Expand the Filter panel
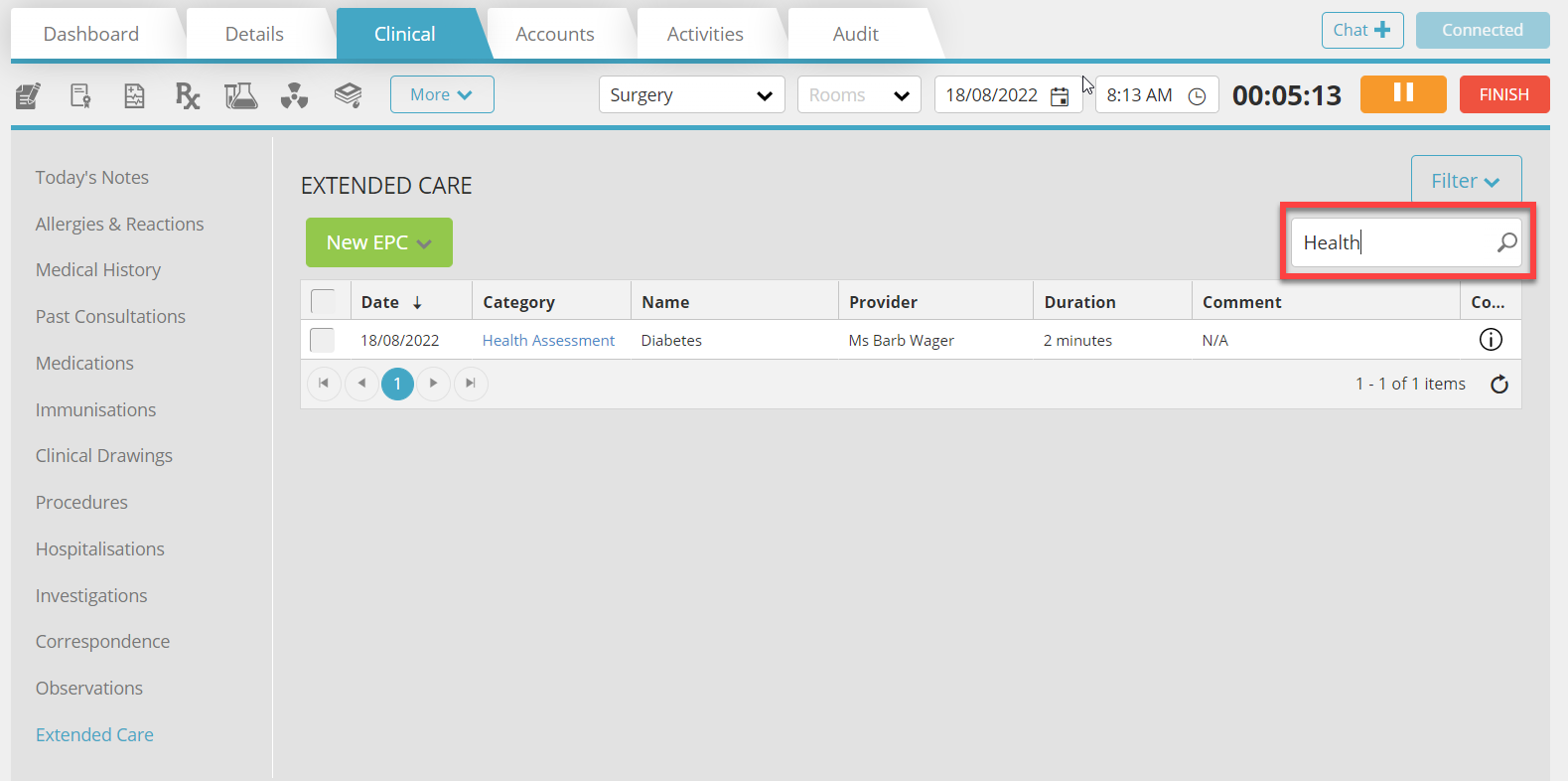The height and width of the screenshot is (781, 1568). click(1466, 181)
